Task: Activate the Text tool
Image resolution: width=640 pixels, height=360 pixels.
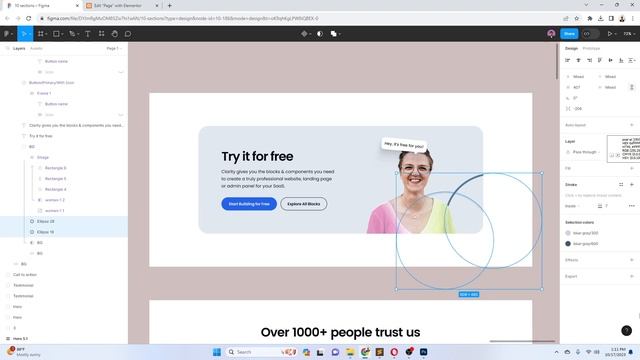Action: click(87, 34)
